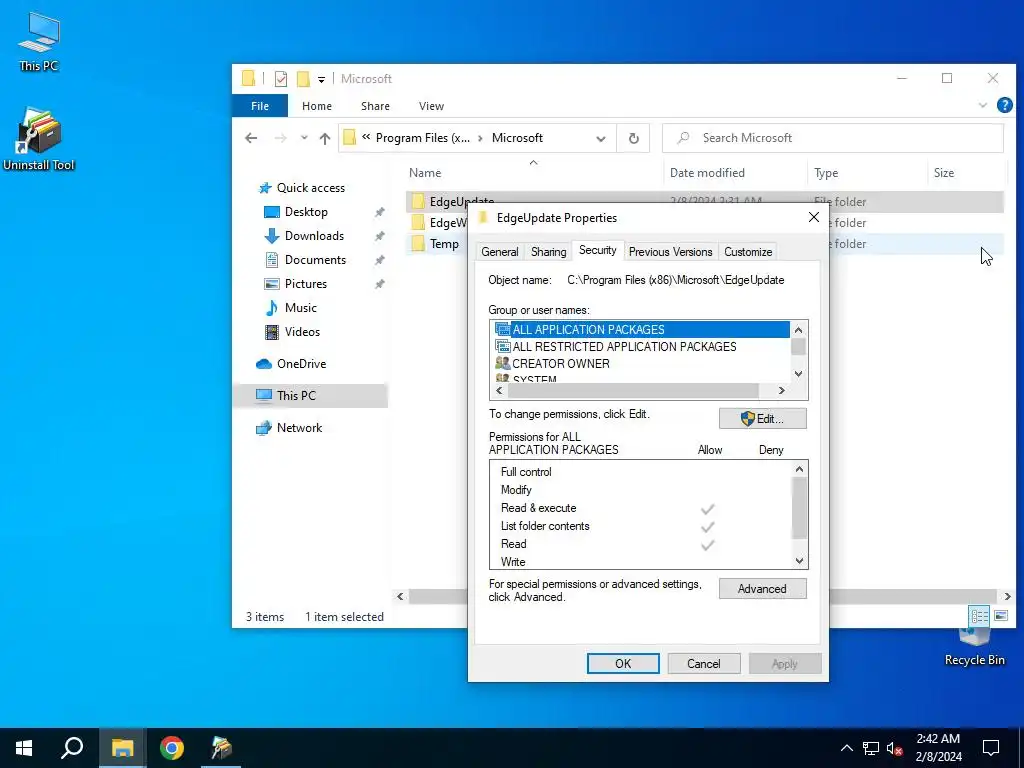
Task: Open taskbar search magnifier
Action: [72, 748]
